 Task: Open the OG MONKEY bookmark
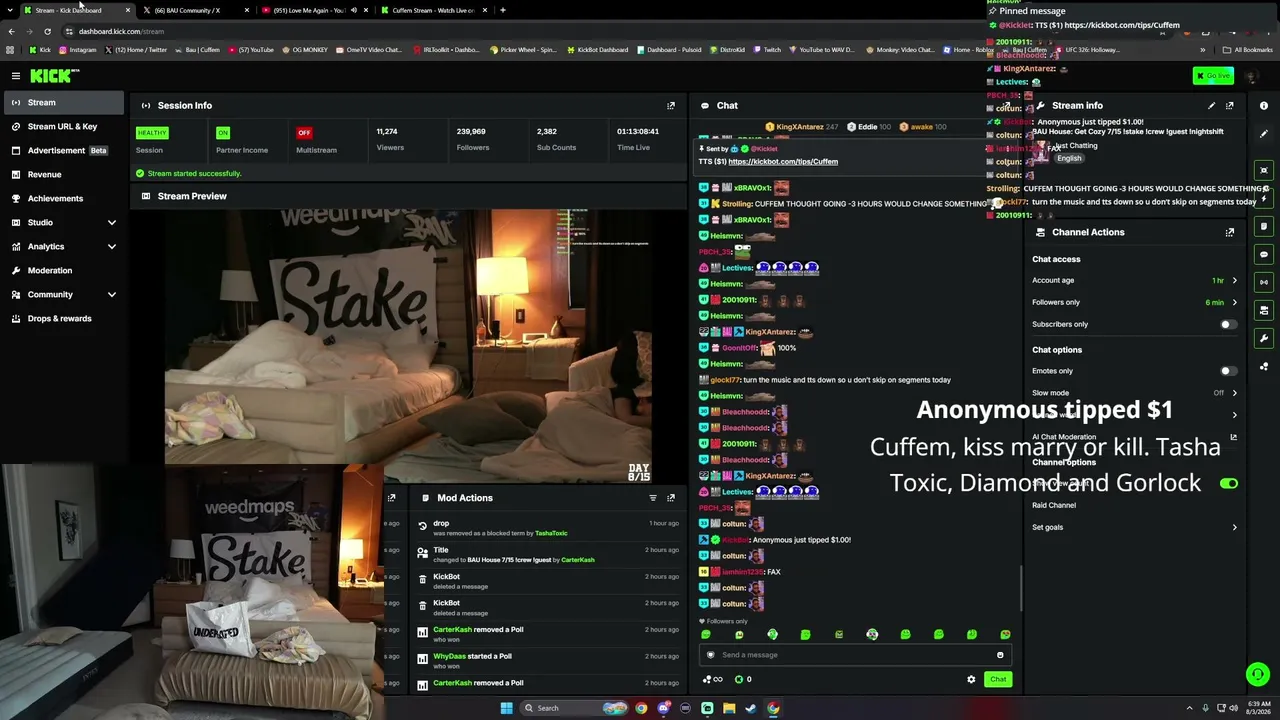[307, 49]
